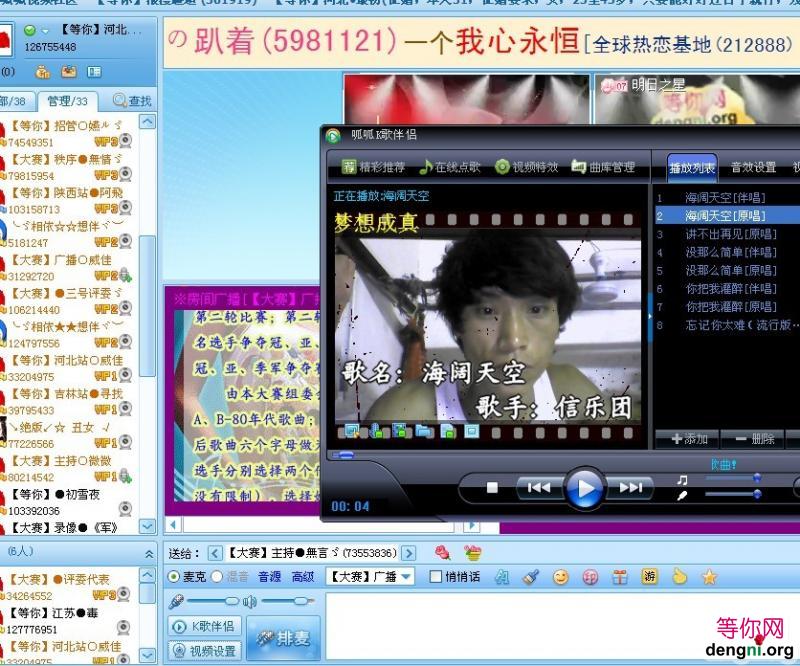Open the 【大赛】广播 dropdown
The image size is (800, 666).
pyautogui.click(x=406, y=577)
